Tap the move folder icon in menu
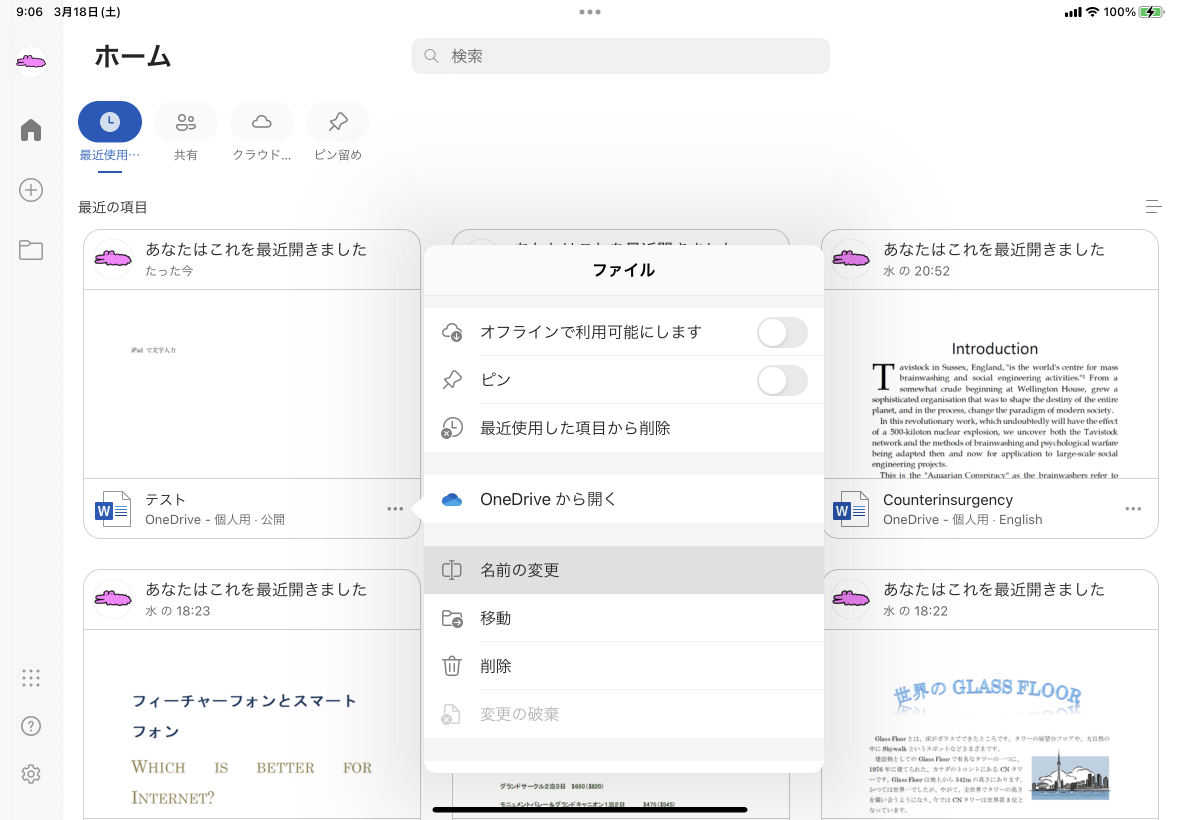 coord(452,618)
